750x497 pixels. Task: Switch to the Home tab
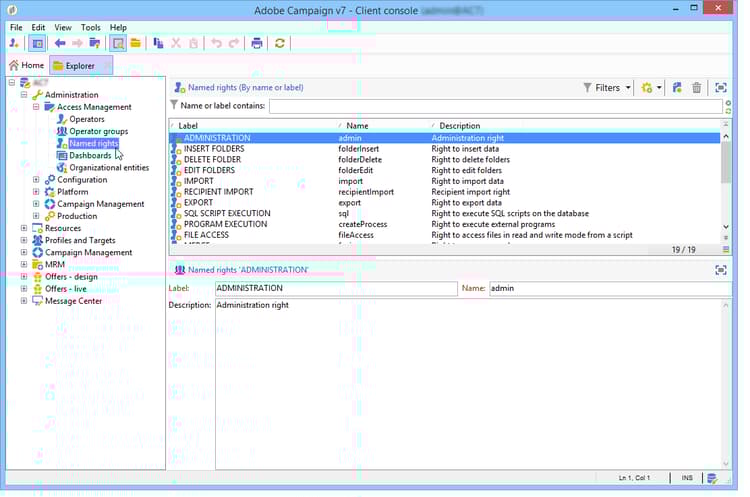point(26,66)
